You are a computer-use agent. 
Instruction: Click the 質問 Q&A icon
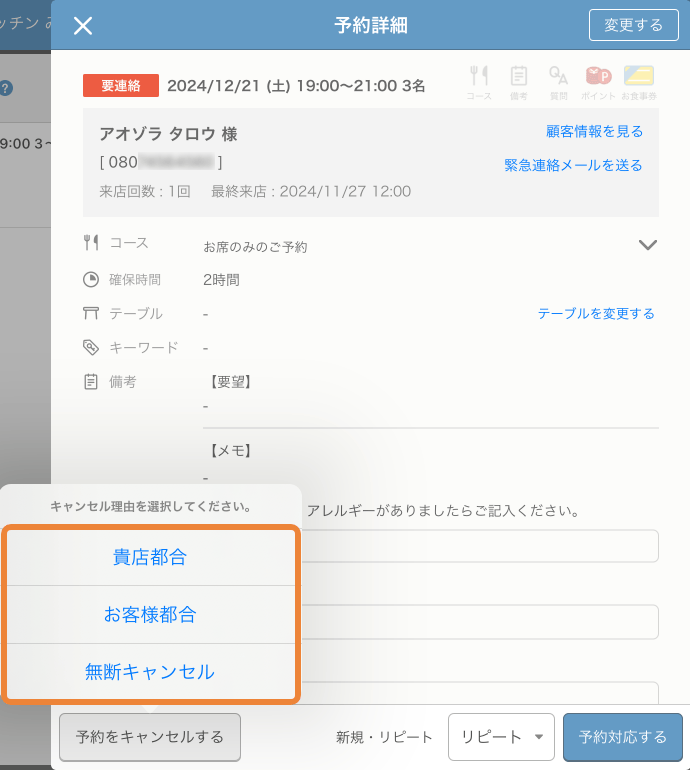pos(558,77)
